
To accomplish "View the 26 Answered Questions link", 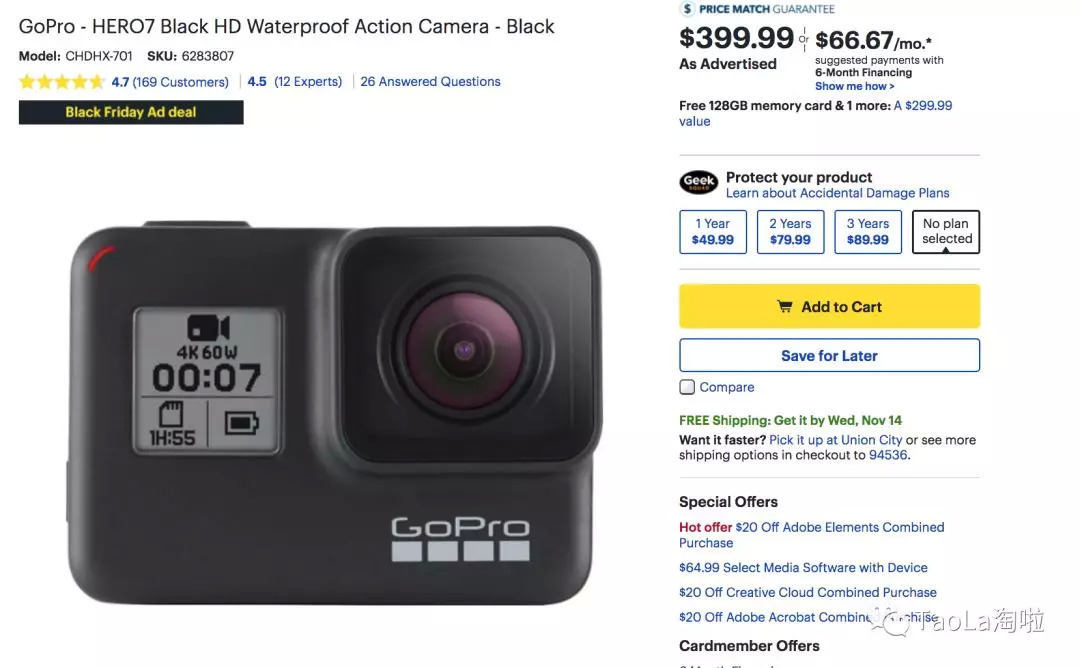I will [x=430, y=82].
